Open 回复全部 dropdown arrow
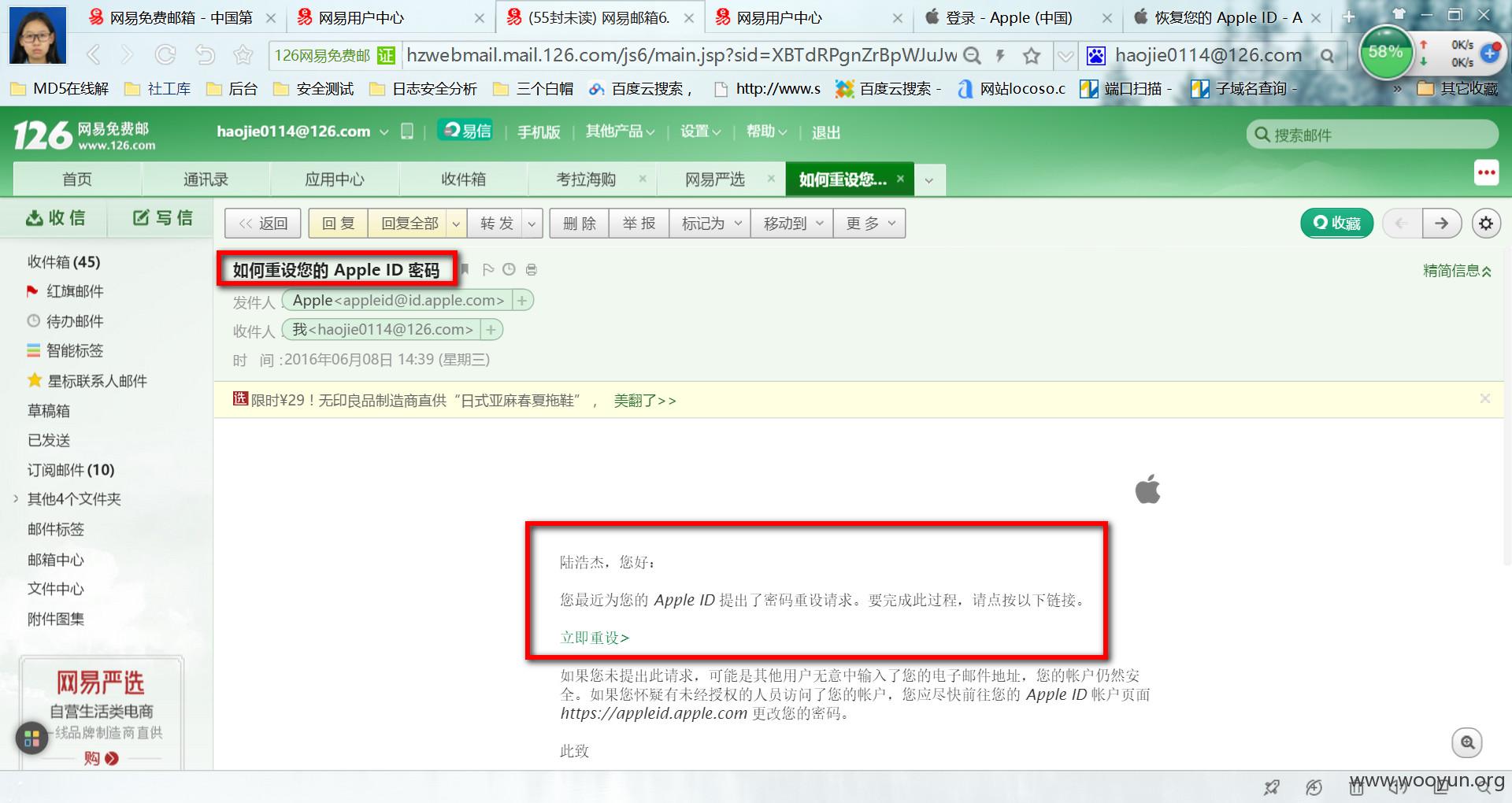Viewport: 1512px width, 803px height. click(x=456, y=224)
